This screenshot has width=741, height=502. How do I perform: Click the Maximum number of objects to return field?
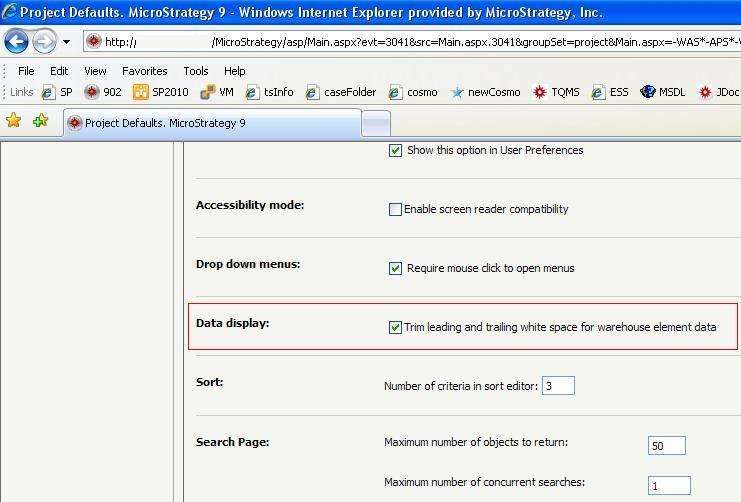(x=667, y=446)
